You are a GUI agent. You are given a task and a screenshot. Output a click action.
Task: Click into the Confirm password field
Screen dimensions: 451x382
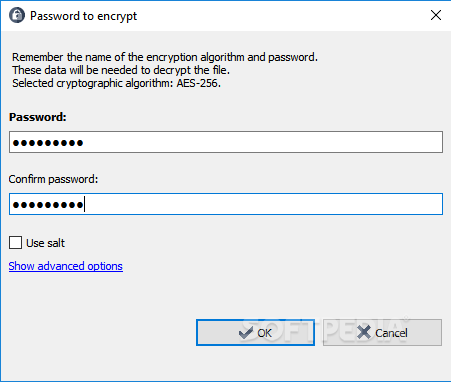[226, 204]
